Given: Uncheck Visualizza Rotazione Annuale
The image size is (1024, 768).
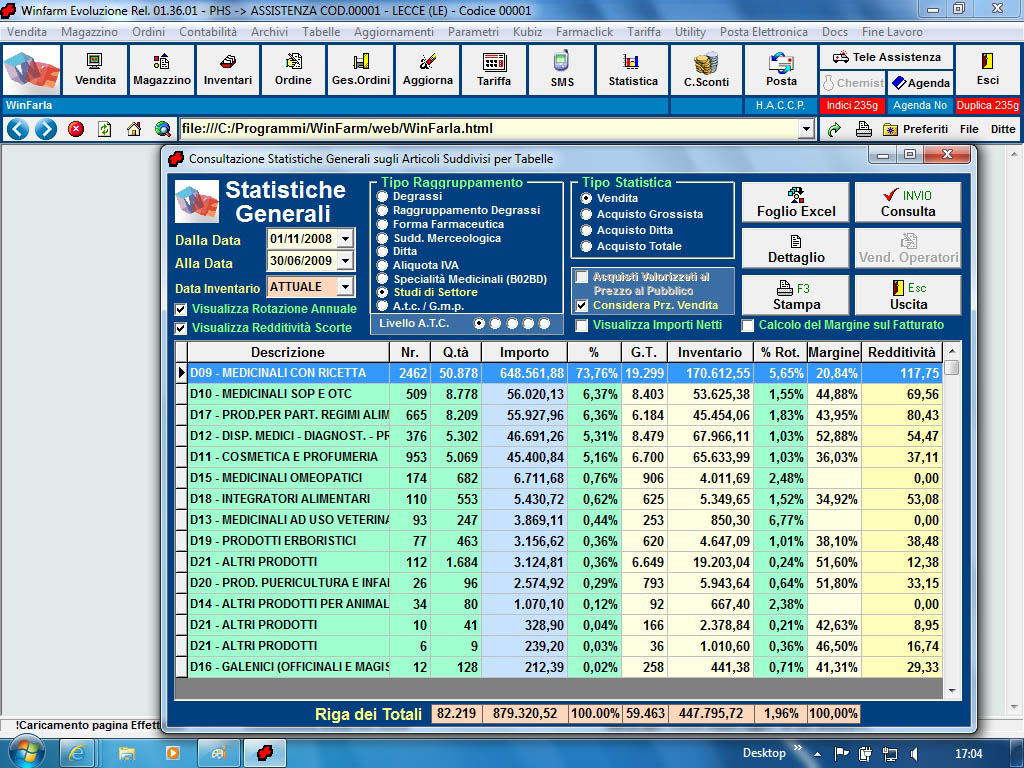Looking at the screenshot, I should point(181,309).
